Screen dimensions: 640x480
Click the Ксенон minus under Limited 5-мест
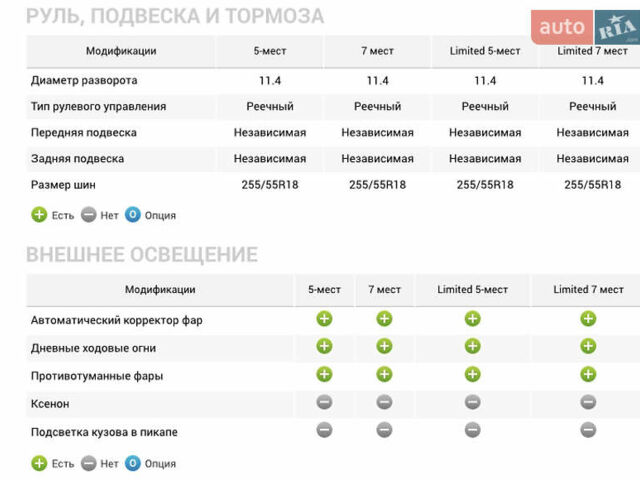[473, 402]
